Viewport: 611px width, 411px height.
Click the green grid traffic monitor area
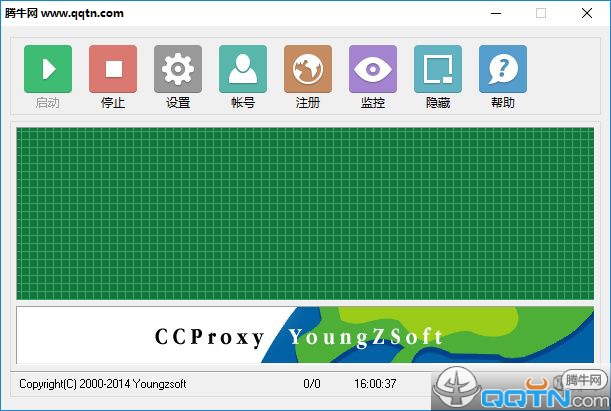click(305, 213)
